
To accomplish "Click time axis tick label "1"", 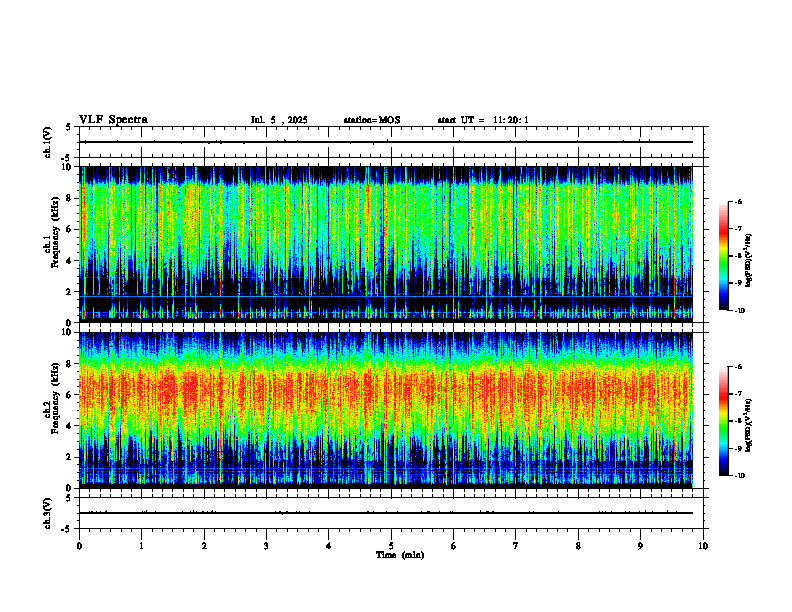I will pos(142,546).
